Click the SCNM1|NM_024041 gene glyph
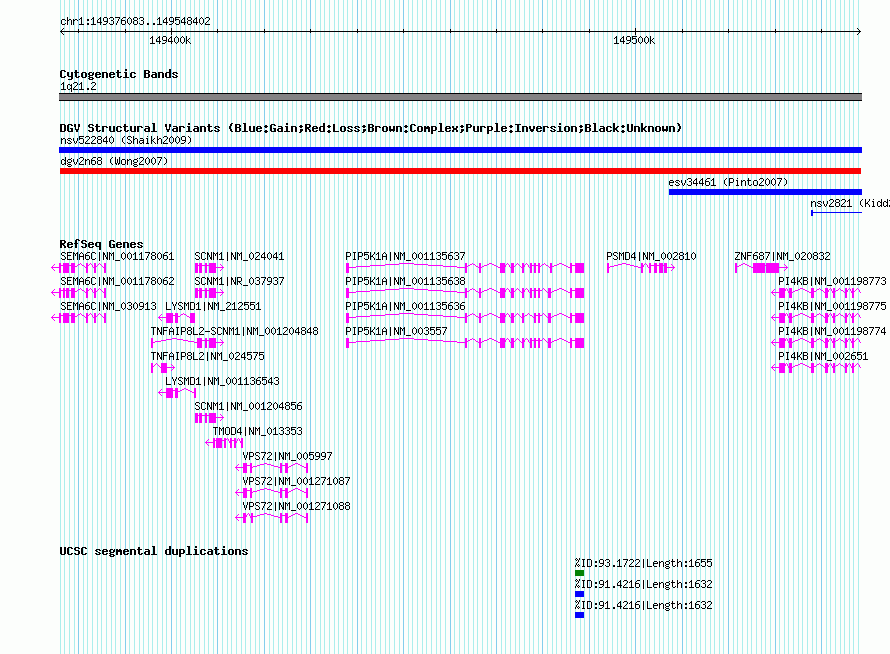Viewport: 890px width, 654px height. tap(209, 268)
